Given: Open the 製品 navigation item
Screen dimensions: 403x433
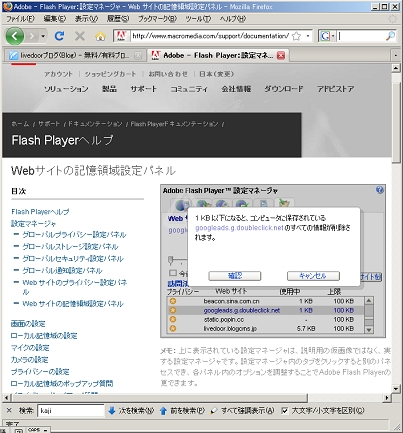Looking at the screenshot, I should (109, 89).
